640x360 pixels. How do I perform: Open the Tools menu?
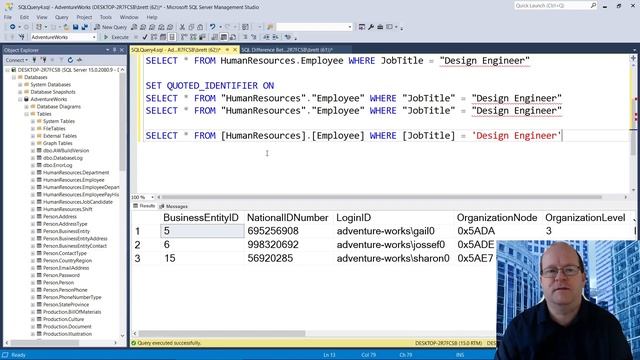click(106, 17)
